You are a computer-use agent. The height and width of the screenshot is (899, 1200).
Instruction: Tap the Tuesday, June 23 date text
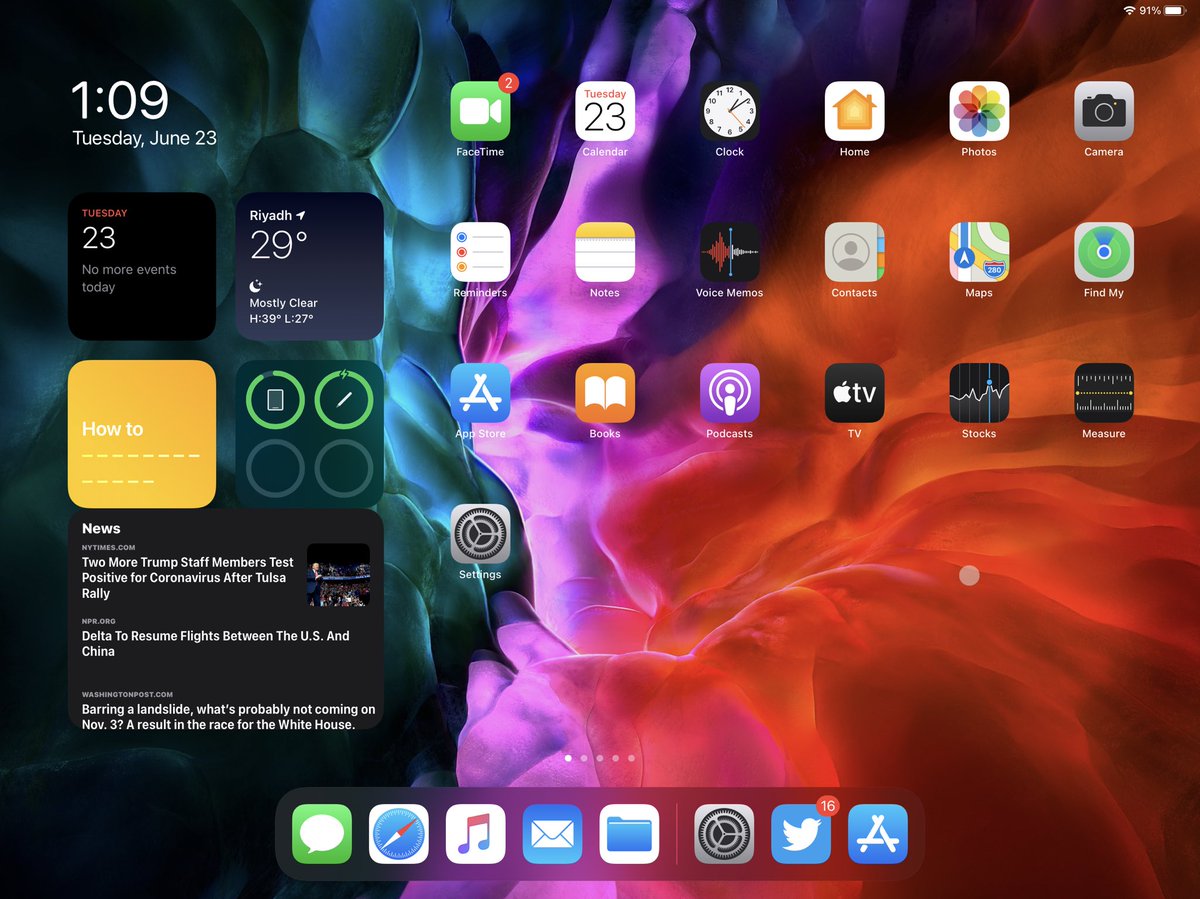pyautogui.click(x=145, y=139)
